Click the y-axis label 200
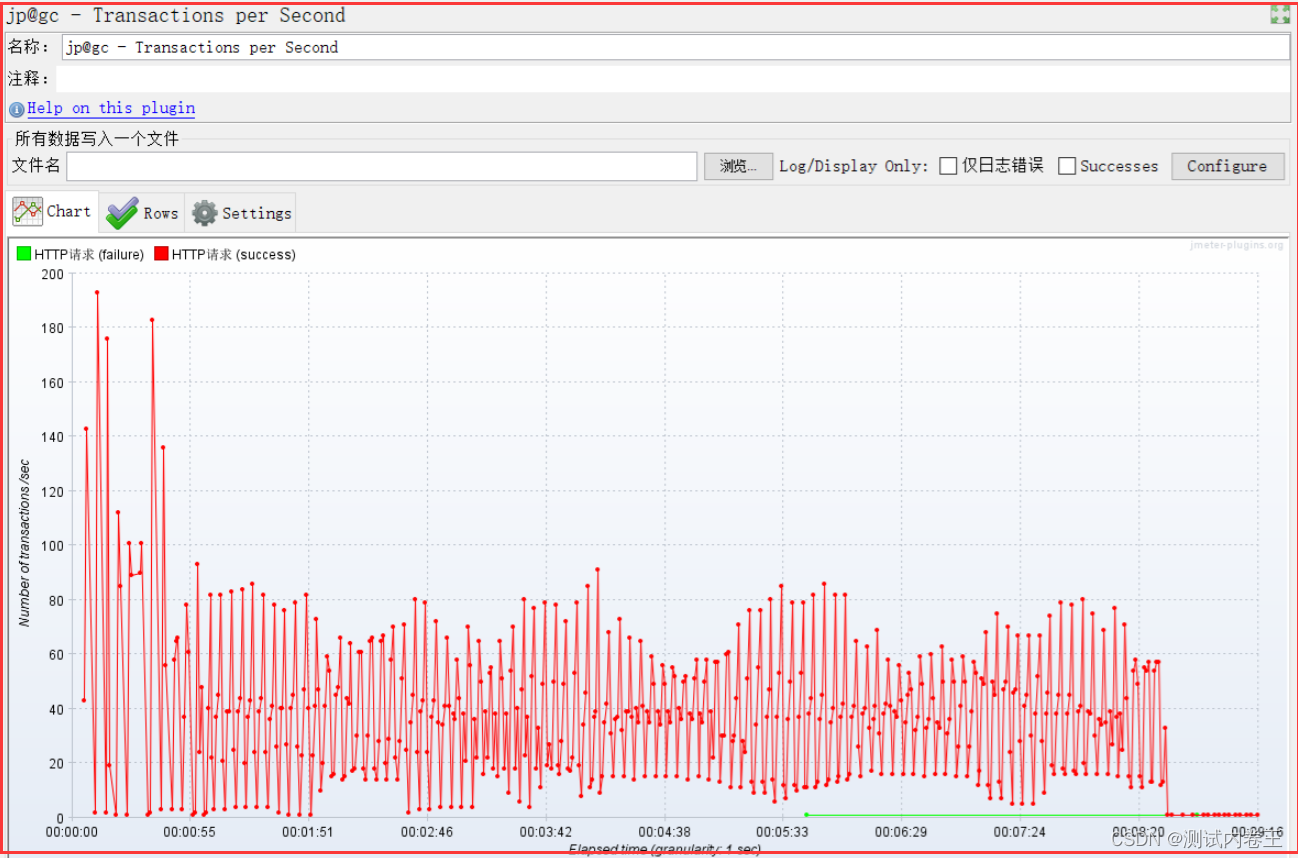Viewport: 1298px width, 858px height. (53, 274)
